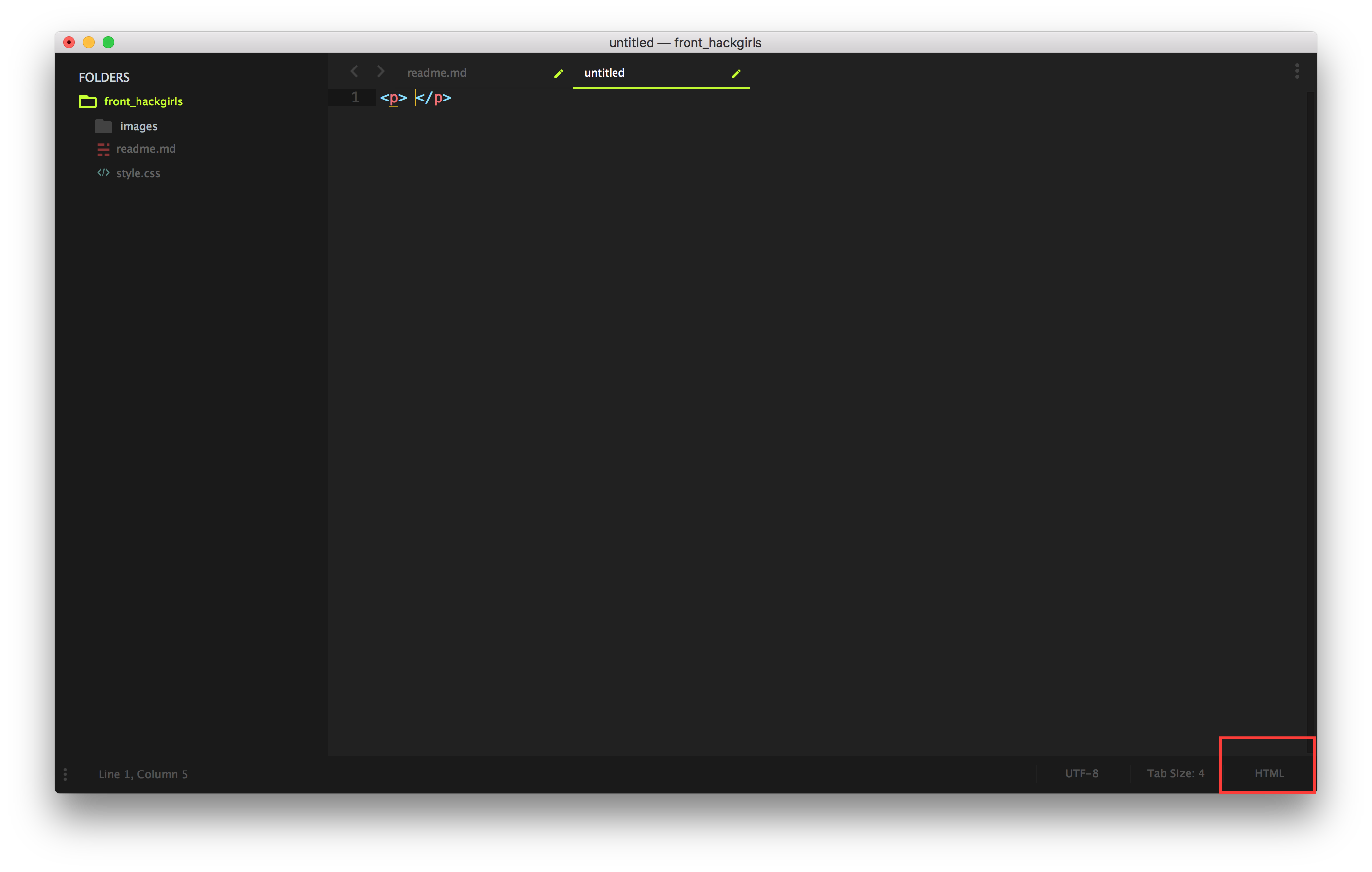The image size is (1372, 872).
Task: Switch to the readme.md tab
Action: tap(437, 73)
